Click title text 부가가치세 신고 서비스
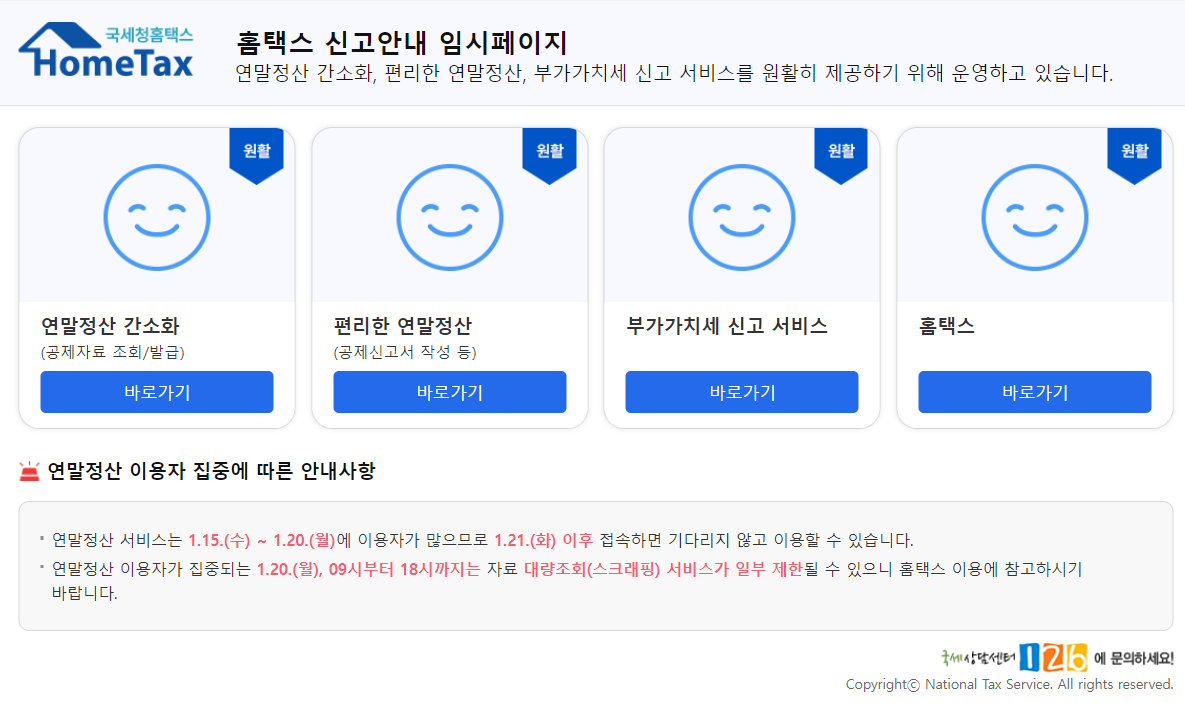Viewport: 1185px width, 703px height. coord(727,326)
